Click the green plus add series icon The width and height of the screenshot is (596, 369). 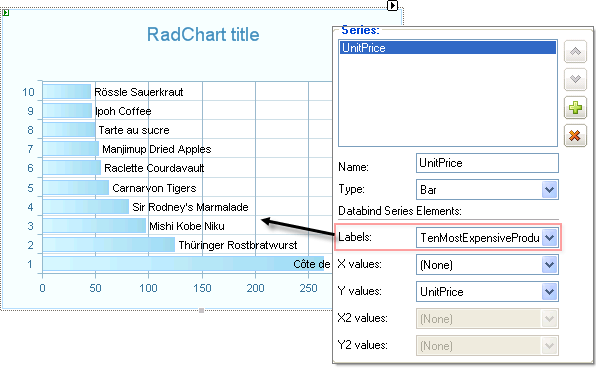click(x=575, y=108)
